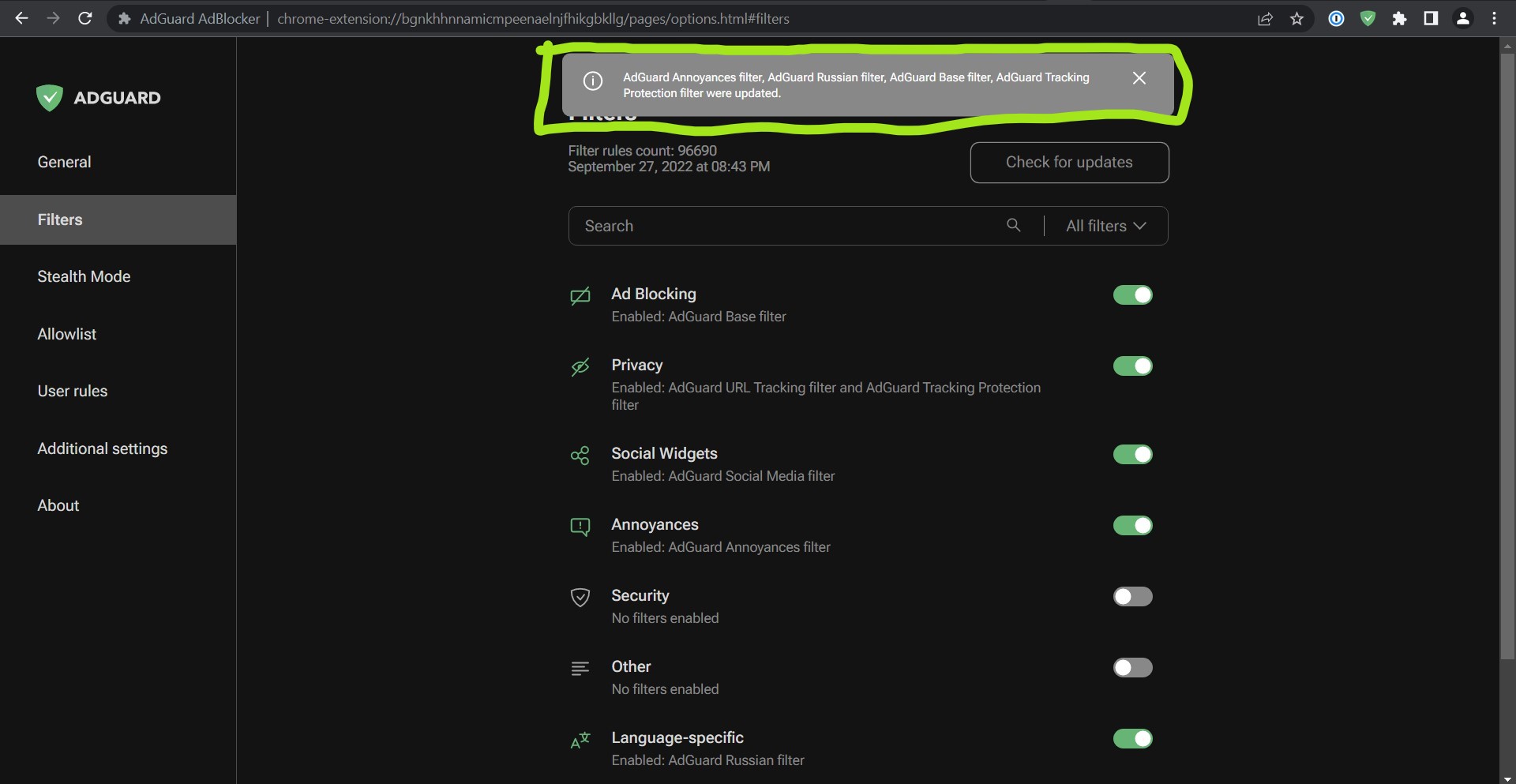Open the 1Password extension icon

(1336, 19)
